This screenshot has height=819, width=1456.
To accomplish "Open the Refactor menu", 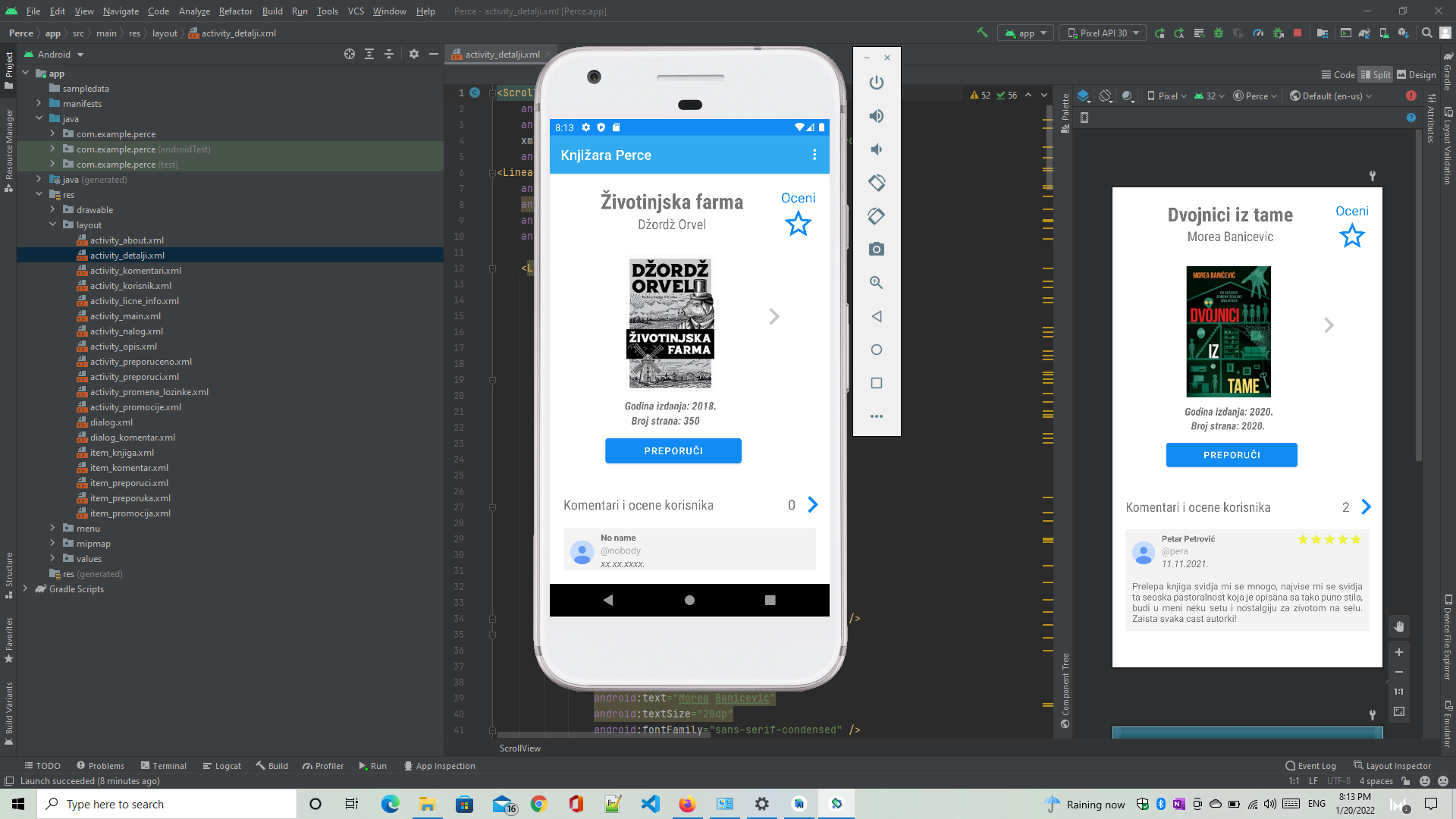I will tap(235, 11).
